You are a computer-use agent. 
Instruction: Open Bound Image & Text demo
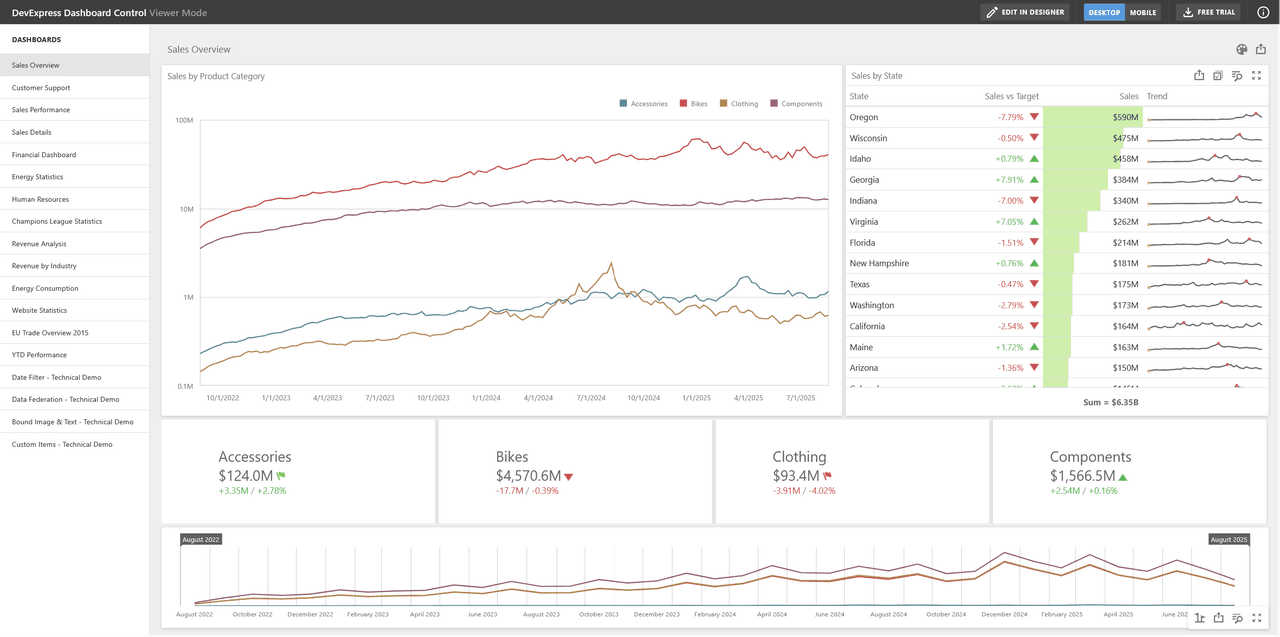click(x=75, y=422)
